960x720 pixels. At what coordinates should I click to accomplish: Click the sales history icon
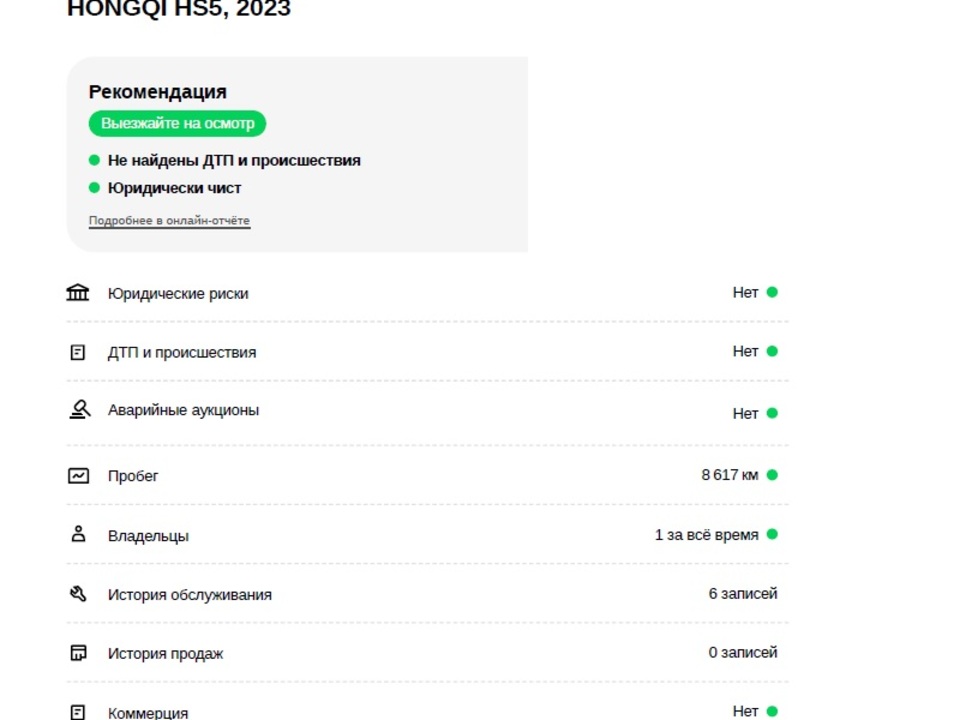[x=78, y=653]
